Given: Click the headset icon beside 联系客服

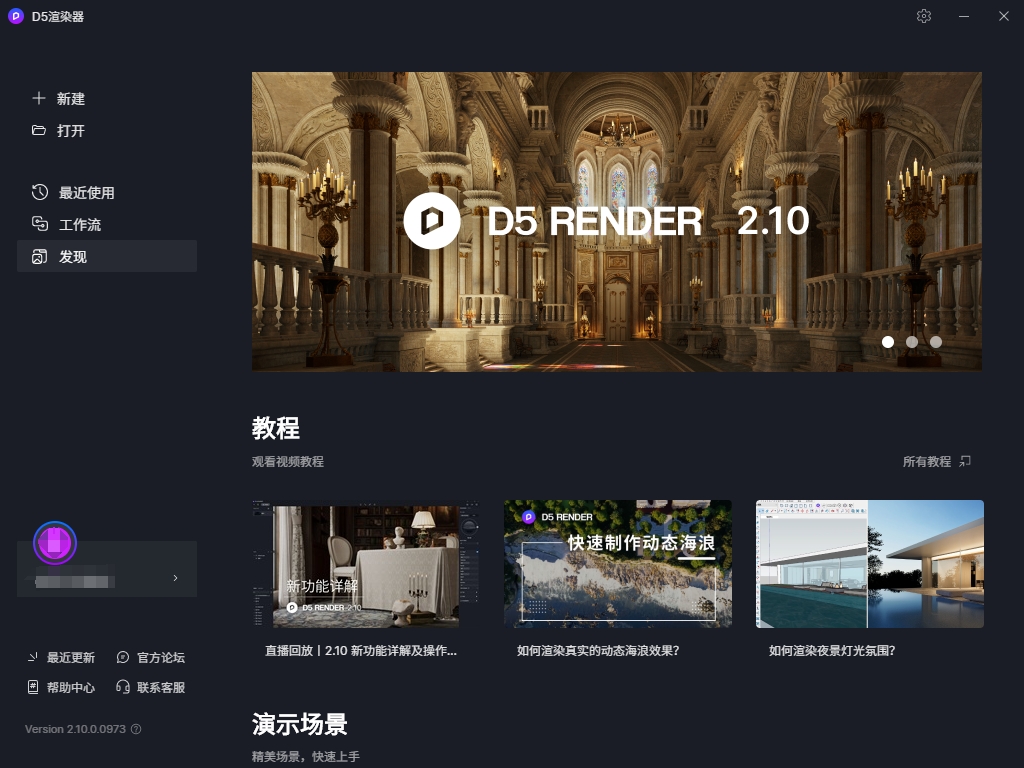Looking at the screenshot, I should (123, 687).
